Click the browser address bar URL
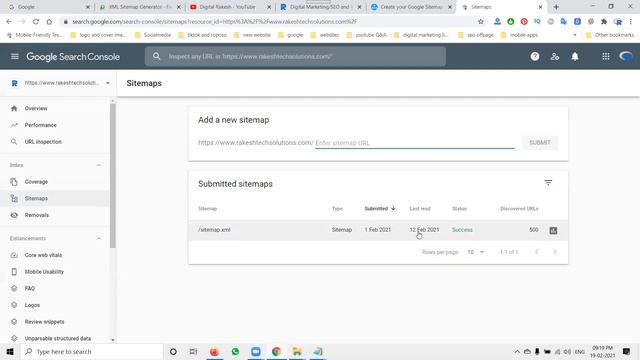 click(215, 22)
